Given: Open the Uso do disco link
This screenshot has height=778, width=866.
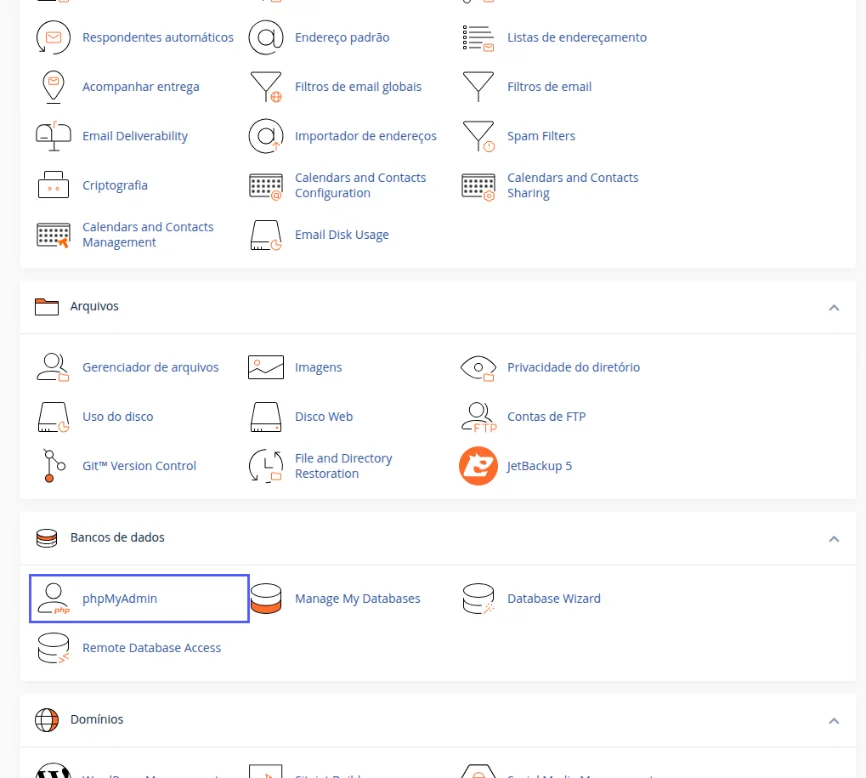Looking at the screenshot, I should click(x=118, y=416).
